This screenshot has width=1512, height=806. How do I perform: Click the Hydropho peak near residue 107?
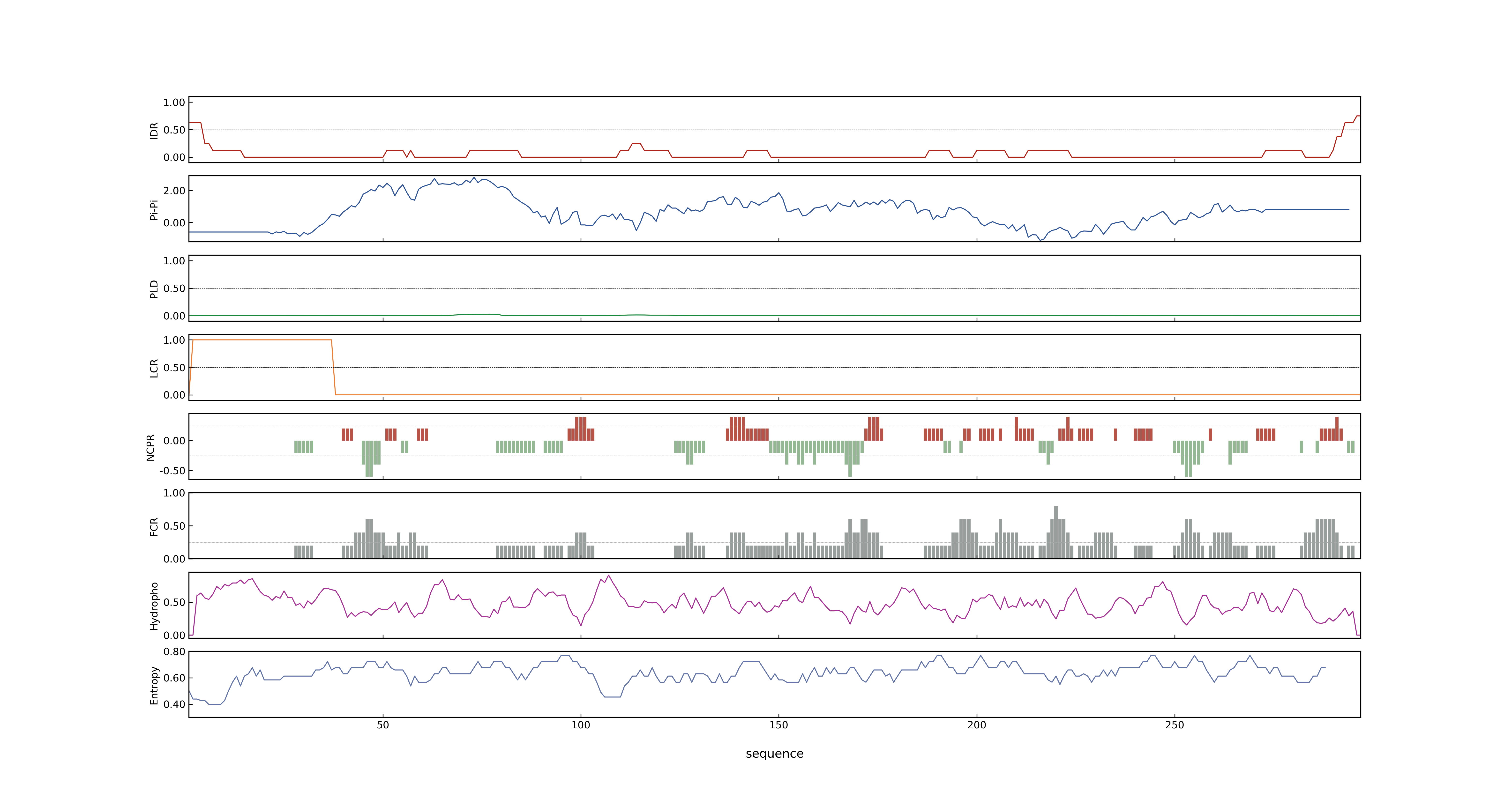(608, 576)
